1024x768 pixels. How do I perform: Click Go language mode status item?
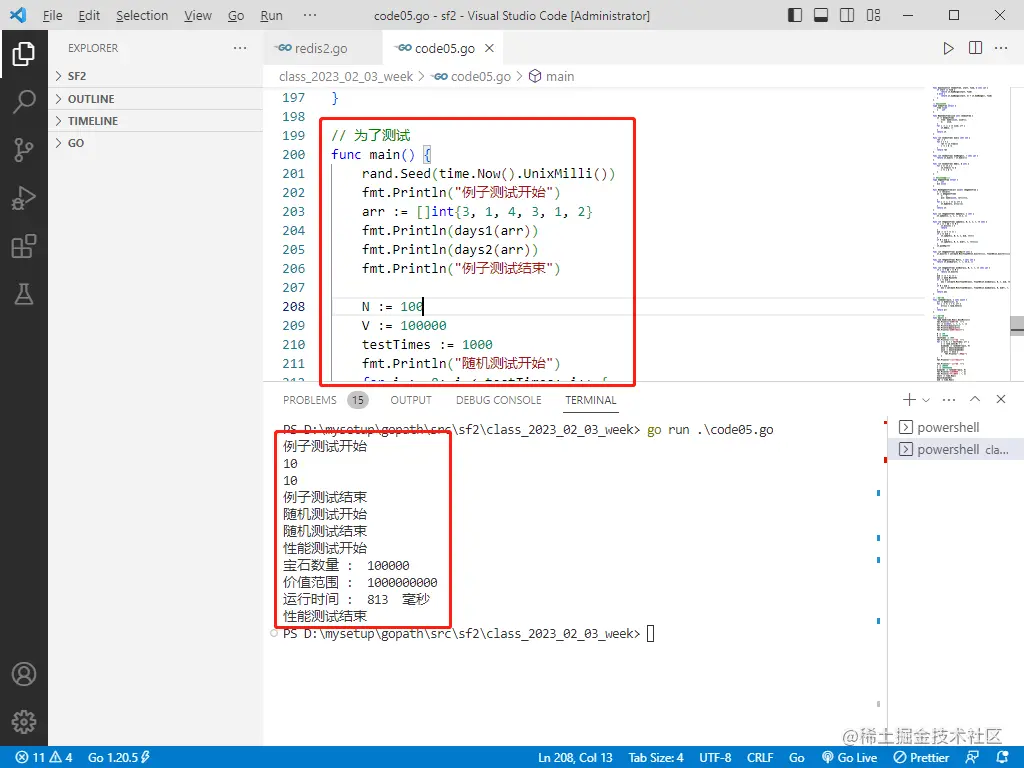[x=796, y=758]
